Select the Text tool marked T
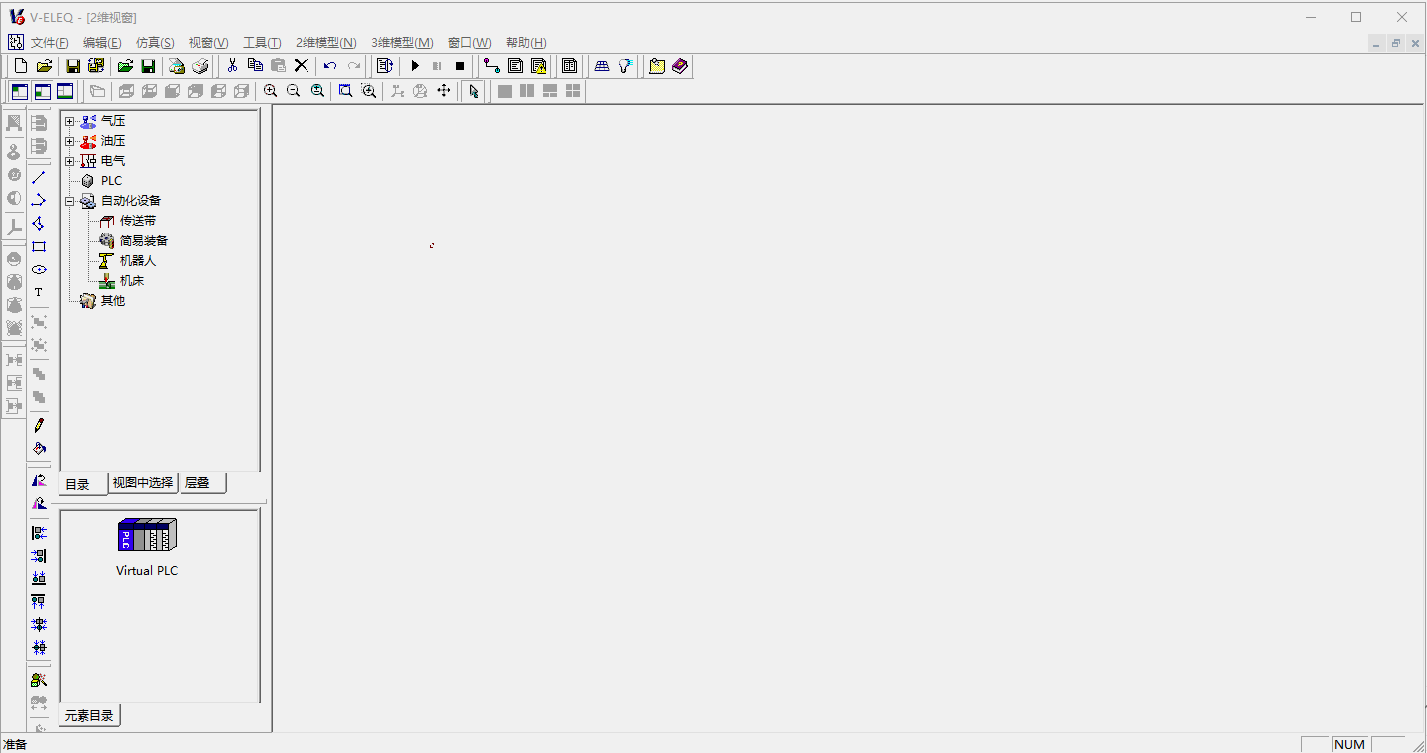Screen dimensions: 1427x753 pyautogui.click(x=39, y=292)
